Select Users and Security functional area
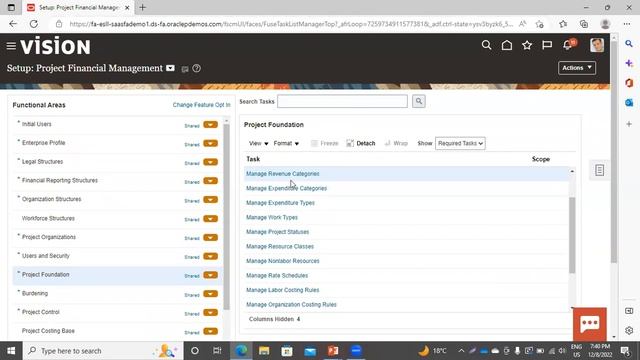Image resolution: width=640 pixels, height=360 pixels. pyautogui.click(x=46, y=256)
